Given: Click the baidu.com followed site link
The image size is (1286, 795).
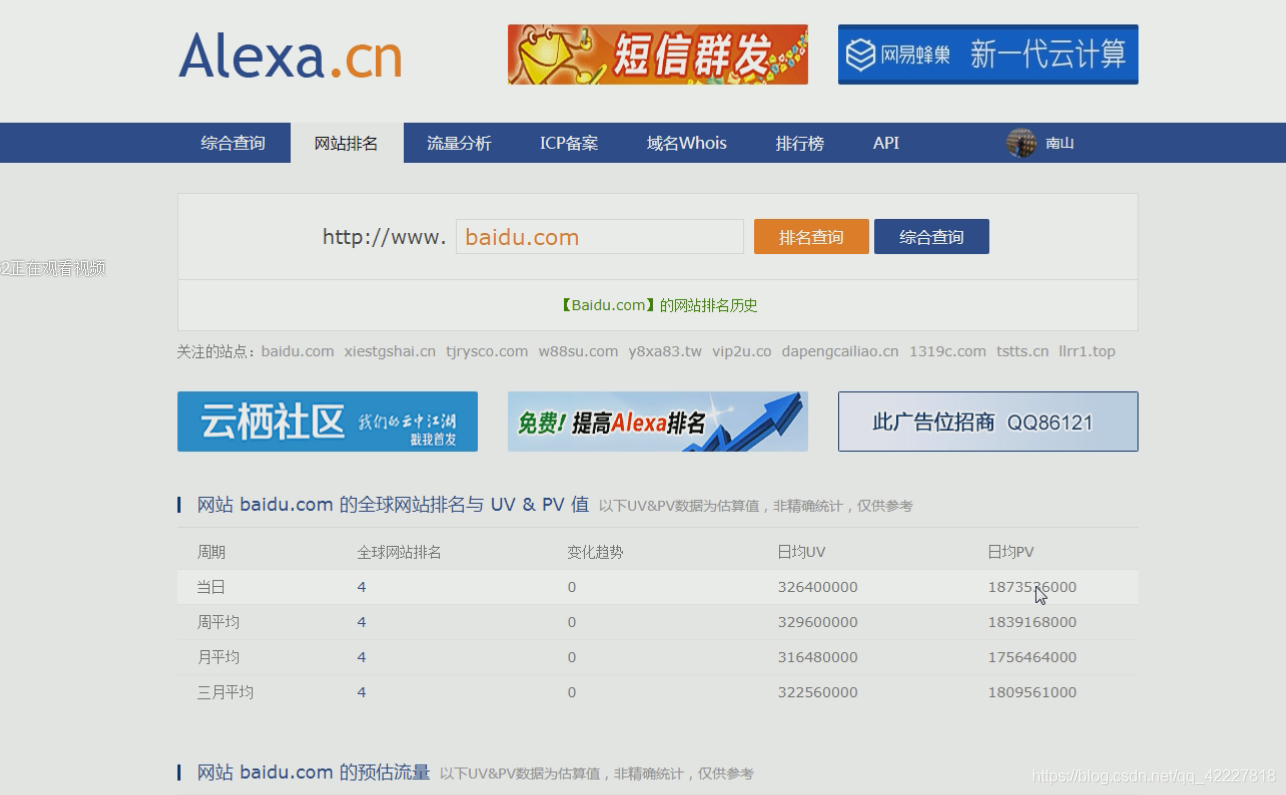Looking at the screenshot, I should [297, 351].
